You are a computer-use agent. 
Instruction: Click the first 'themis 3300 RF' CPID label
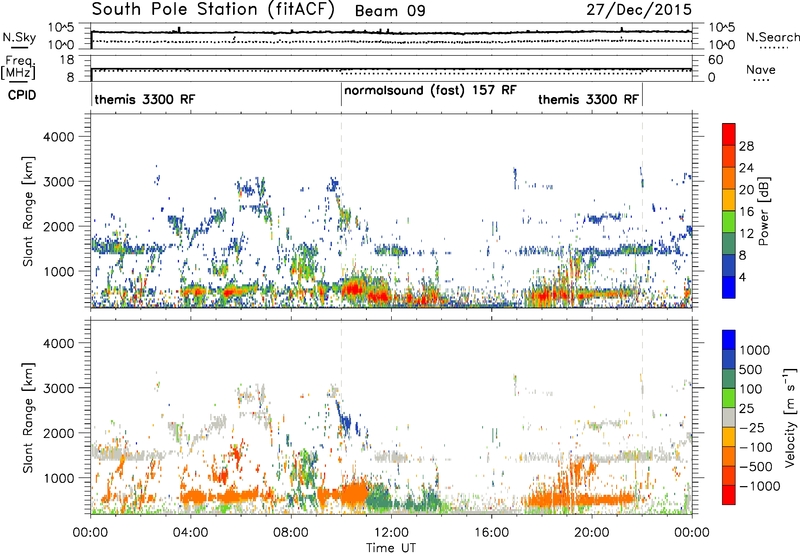145,99
